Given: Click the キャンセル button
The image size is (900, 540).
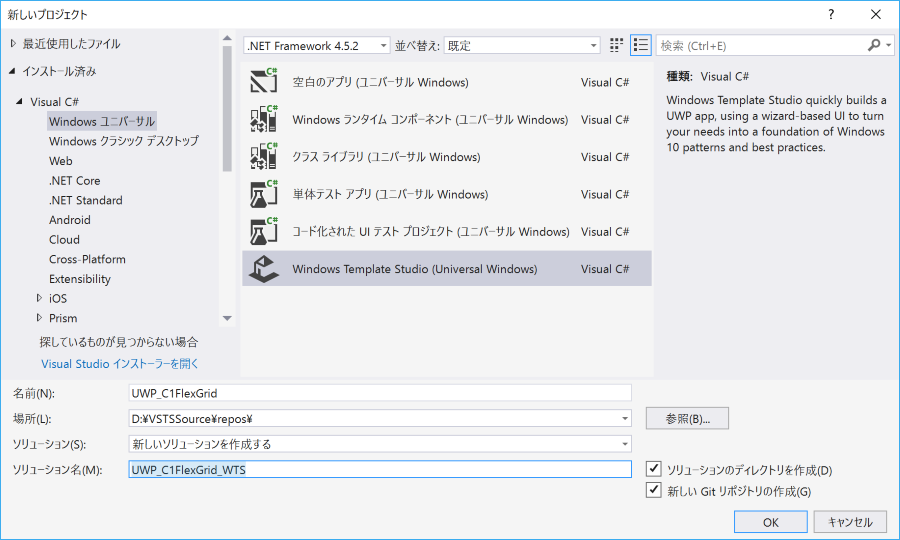Looking at the screenshot, I should pos(850,522).
